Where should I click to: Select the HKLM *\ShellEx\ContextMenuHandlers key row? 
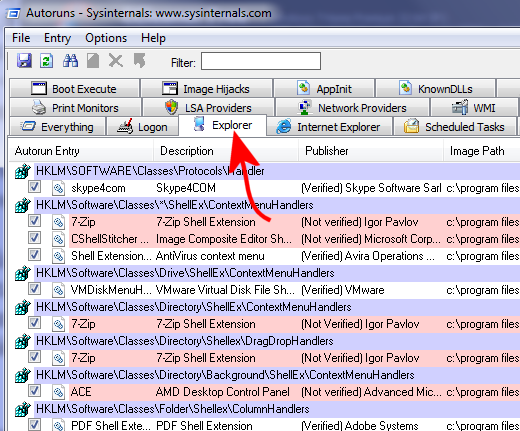[277, 205]
